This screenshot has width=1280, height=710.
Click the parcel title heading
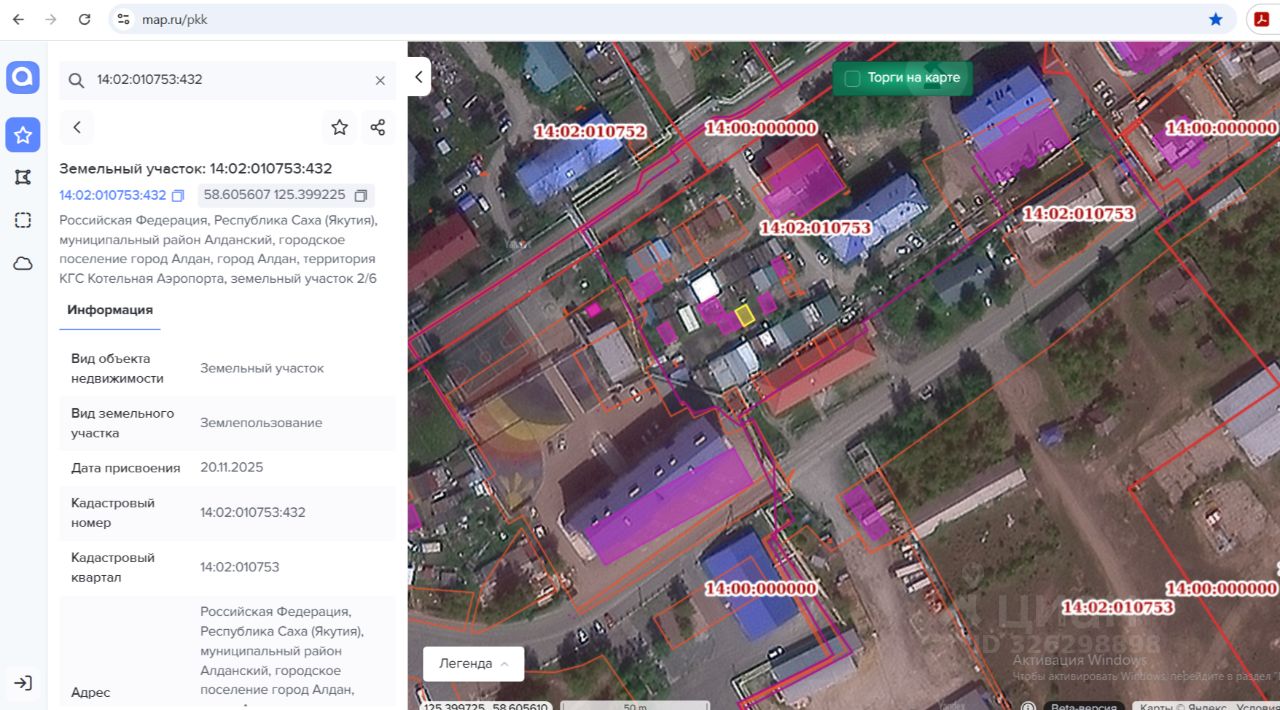(196, 168)
